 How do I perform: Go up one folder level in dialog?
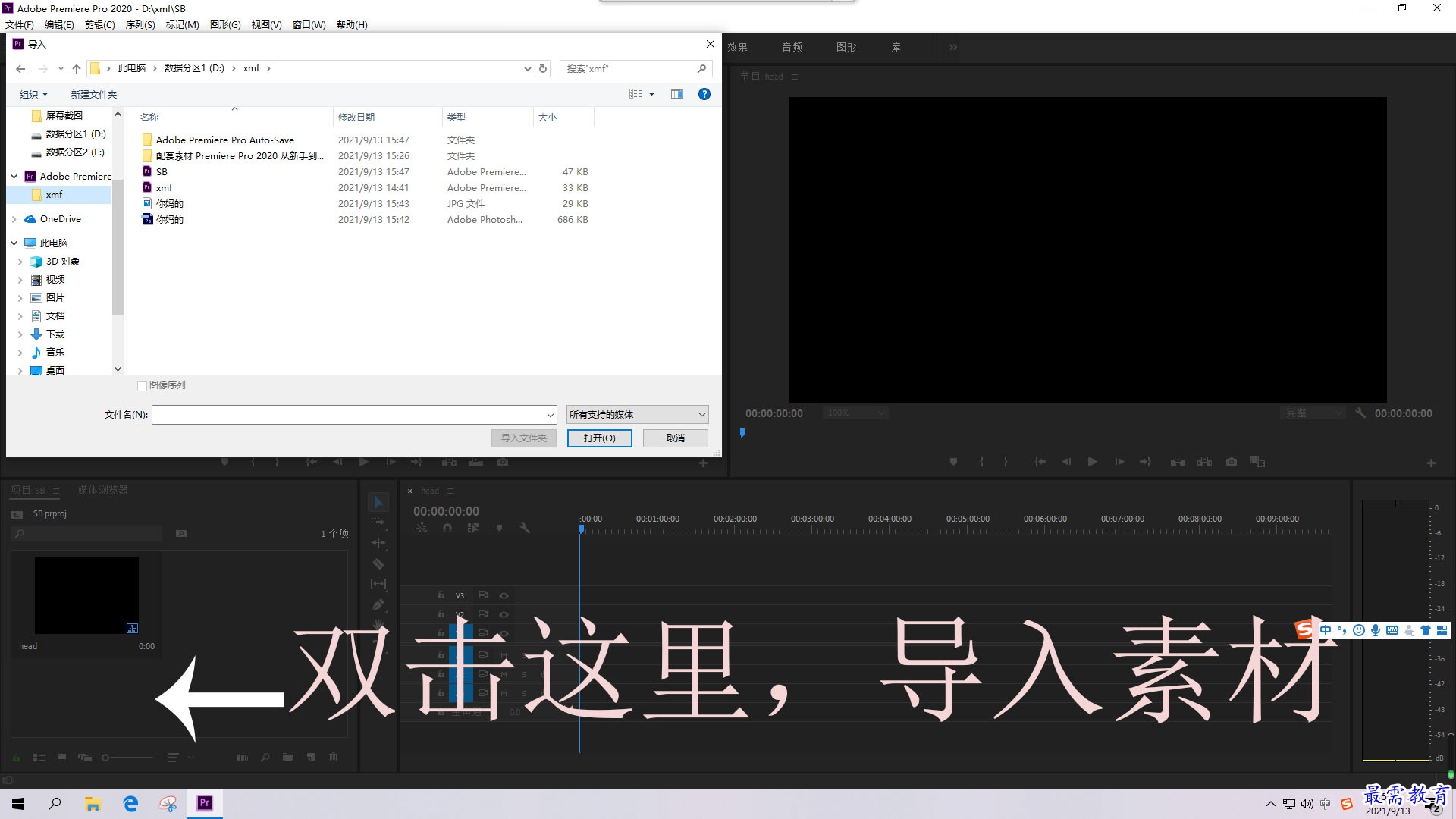(x=77, y=68)
